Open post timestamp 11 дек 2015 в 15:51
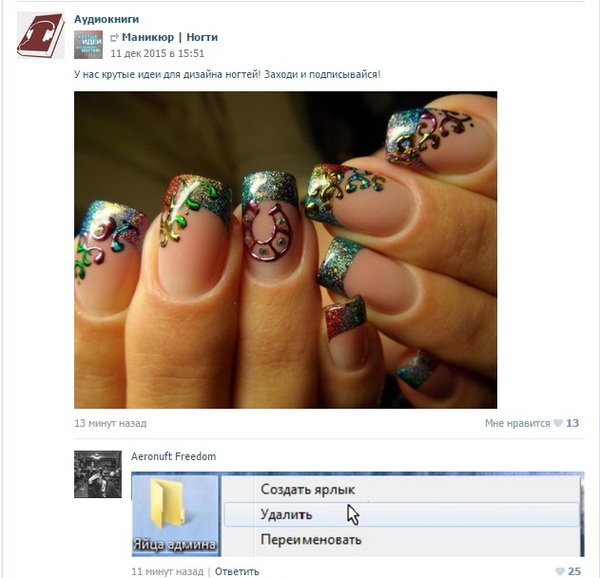Screen dimensions: 600x578 coord(157,53)
